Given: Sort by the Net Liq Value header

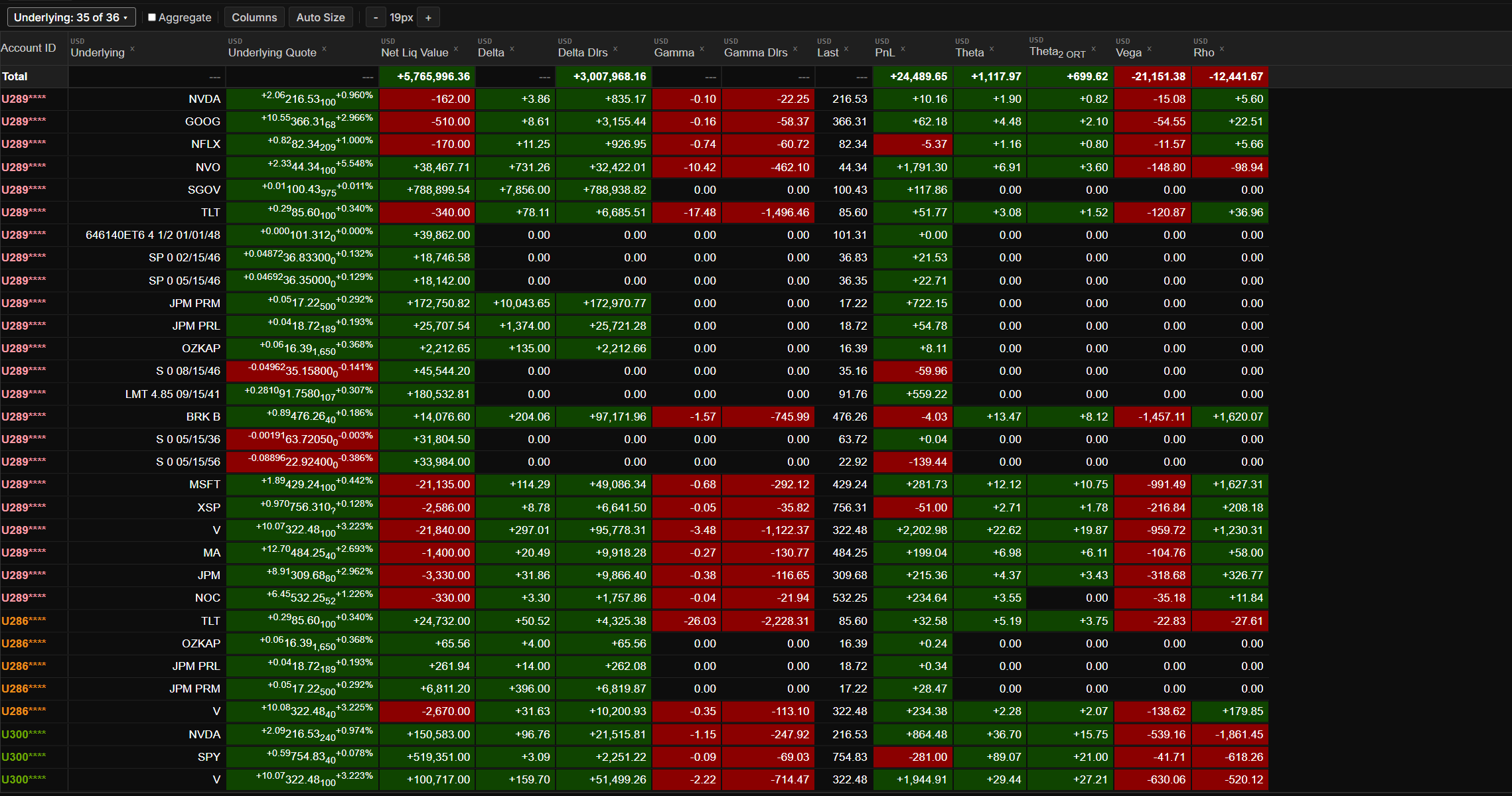Looking at the screenshot, I should click(415, 52).
